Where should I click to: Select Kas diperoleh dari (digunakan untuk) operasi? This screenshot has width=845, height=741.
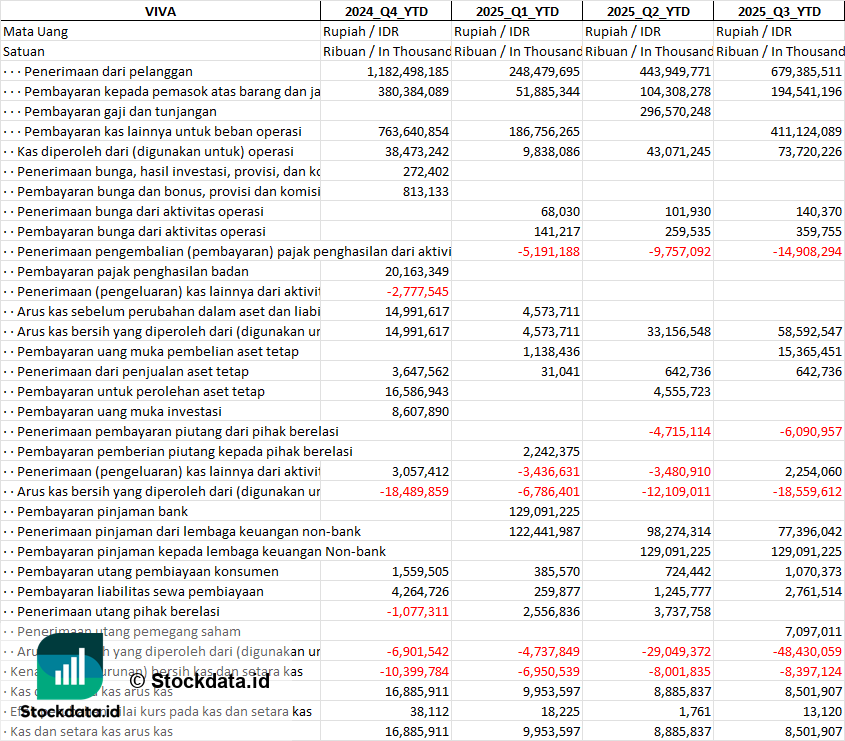[x=155, y=151]
